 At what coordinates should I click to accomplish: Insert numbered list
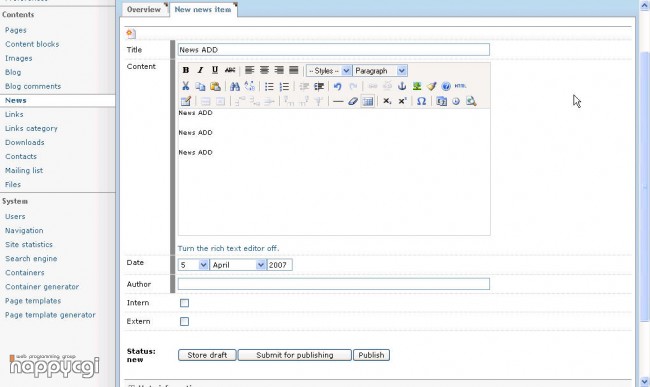(284, 86)
